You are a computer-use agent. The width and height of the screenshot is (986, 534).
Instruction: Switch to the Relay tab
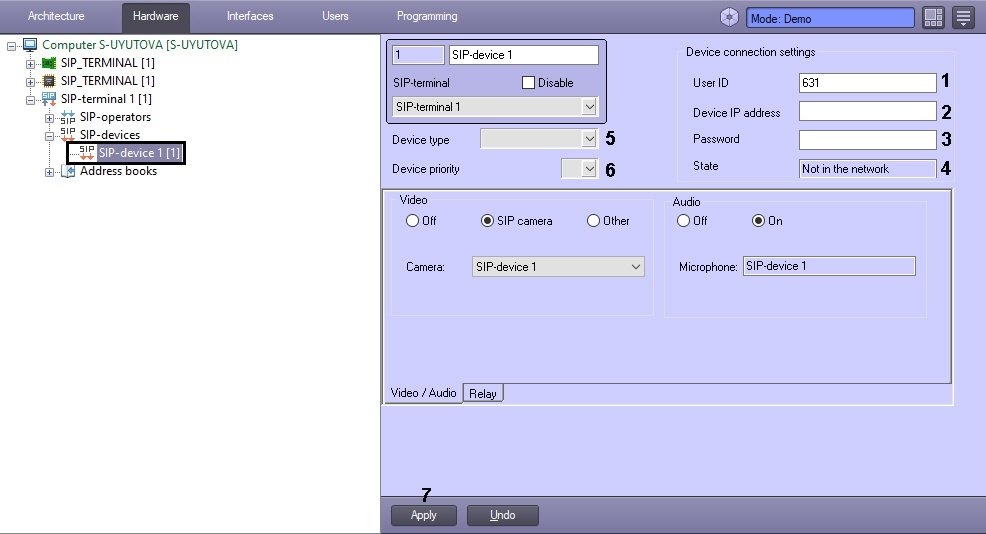(483, 394)
